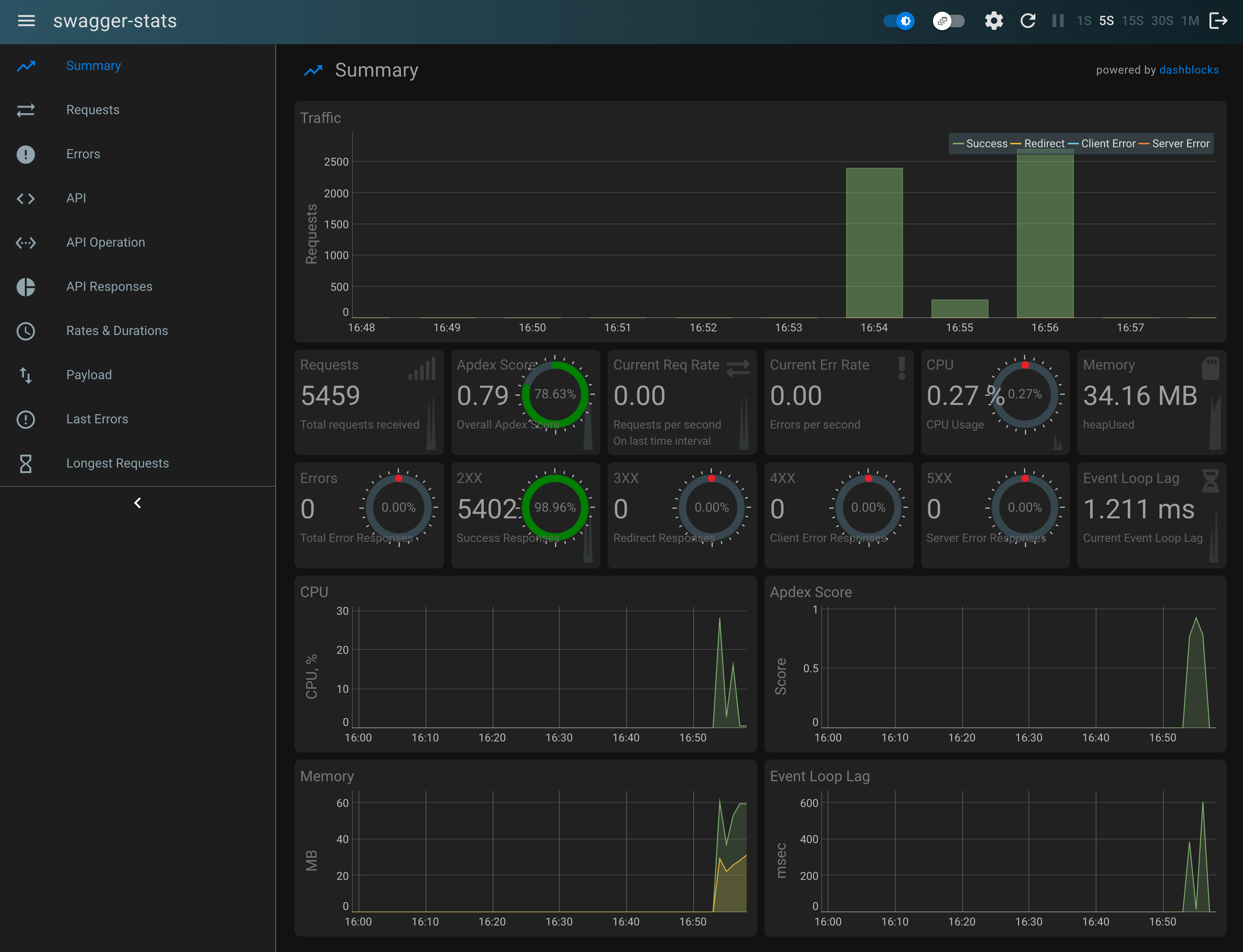The image size is (1243, 952).
Task: Toggle the Redirect legend entry
Action: pos(1038,143)
